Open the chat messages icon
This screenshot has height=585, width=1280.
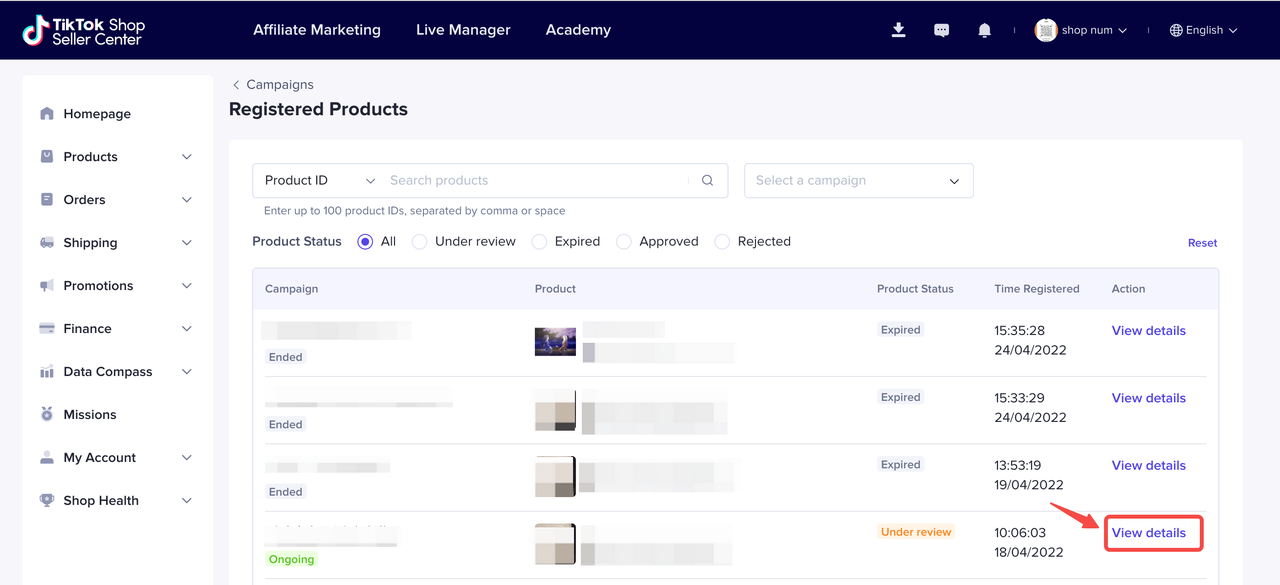(x=941, y=30)
